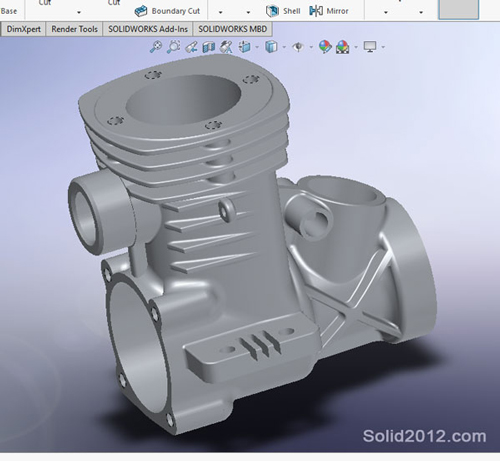Click the Edit Appearance color ball icon
This screenshot has width=500, height=461.
(325, 47)
